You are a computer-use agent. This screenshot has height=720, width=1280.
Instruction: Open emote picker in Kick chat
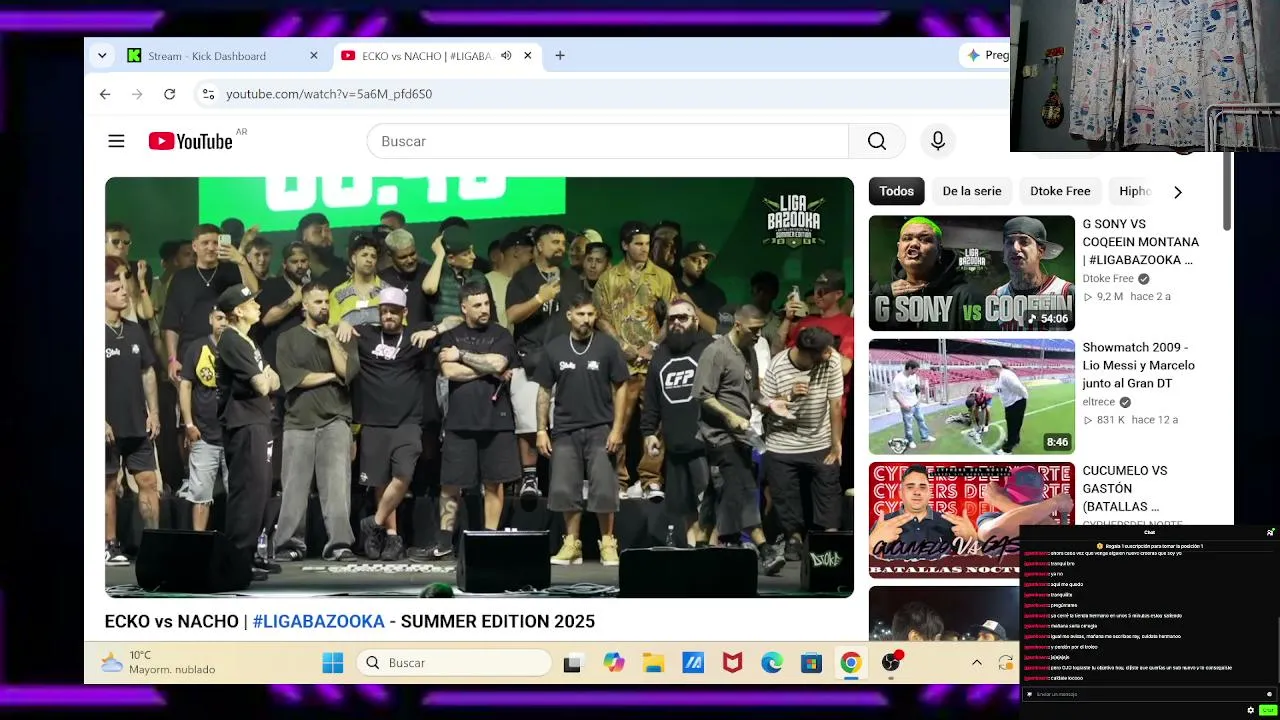[x=1269, y=694]
